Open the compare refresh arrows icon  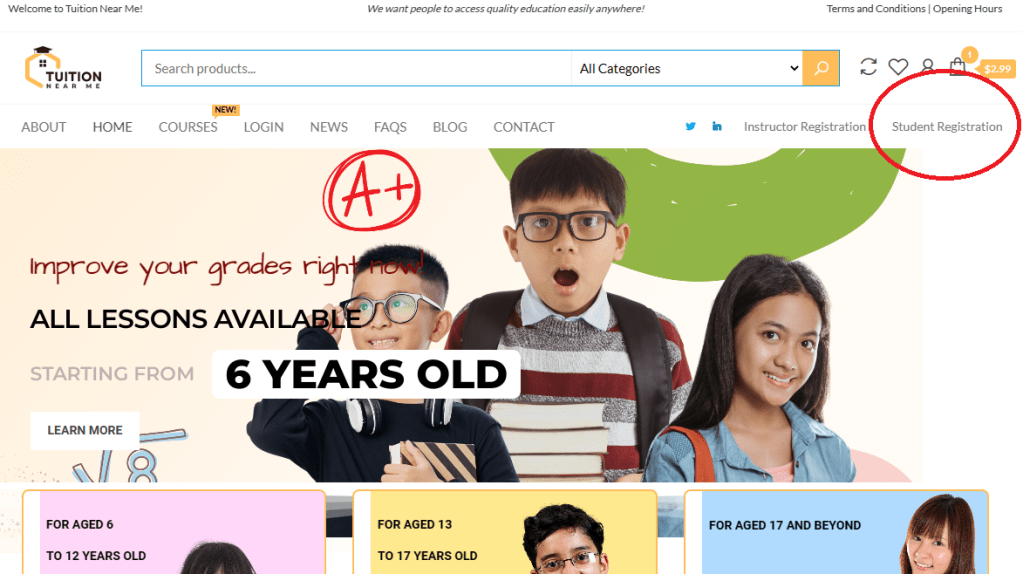868,67
